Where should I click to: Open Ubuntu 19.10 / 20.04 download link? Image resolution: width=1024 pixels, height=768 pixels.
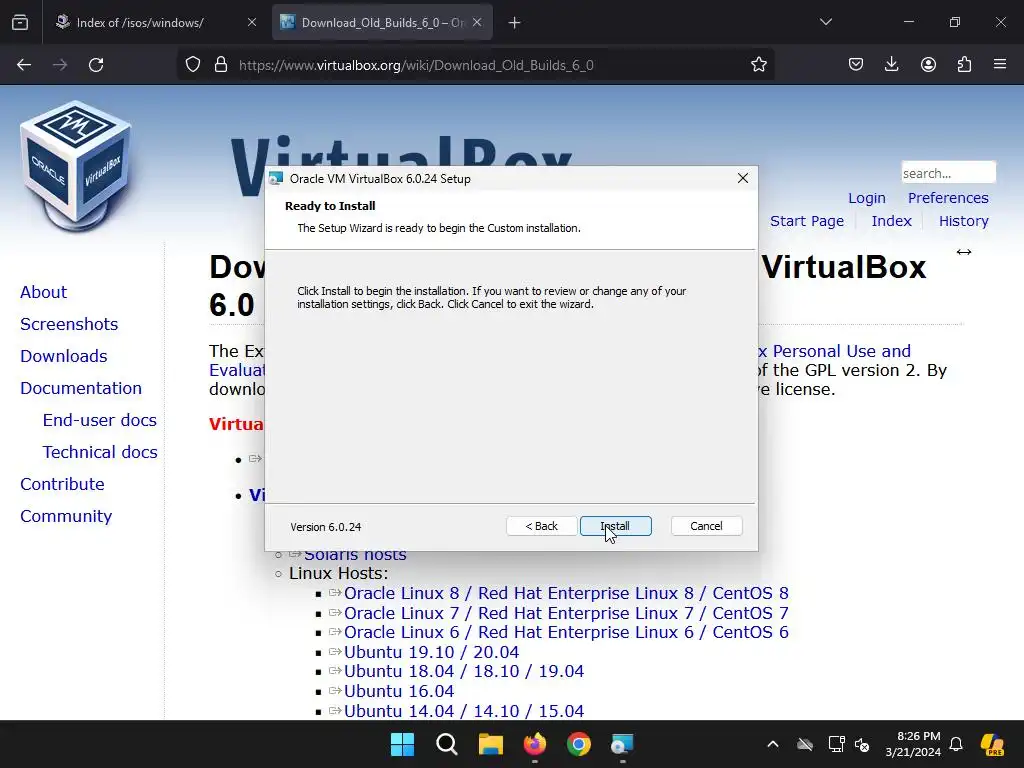(431, 652)
